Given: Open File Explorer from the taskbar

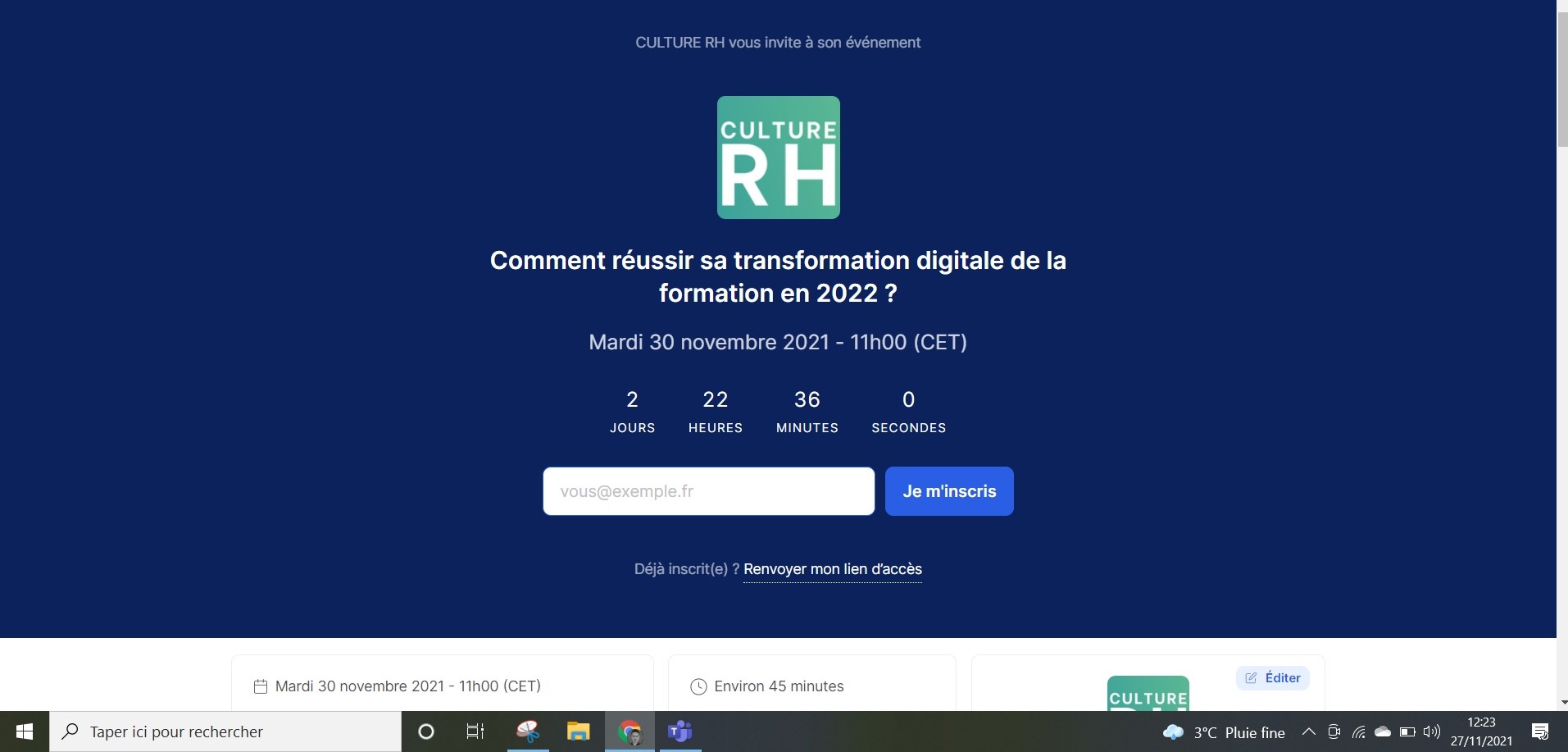Looking at the screenshot, I should click(x=579, y=731).
